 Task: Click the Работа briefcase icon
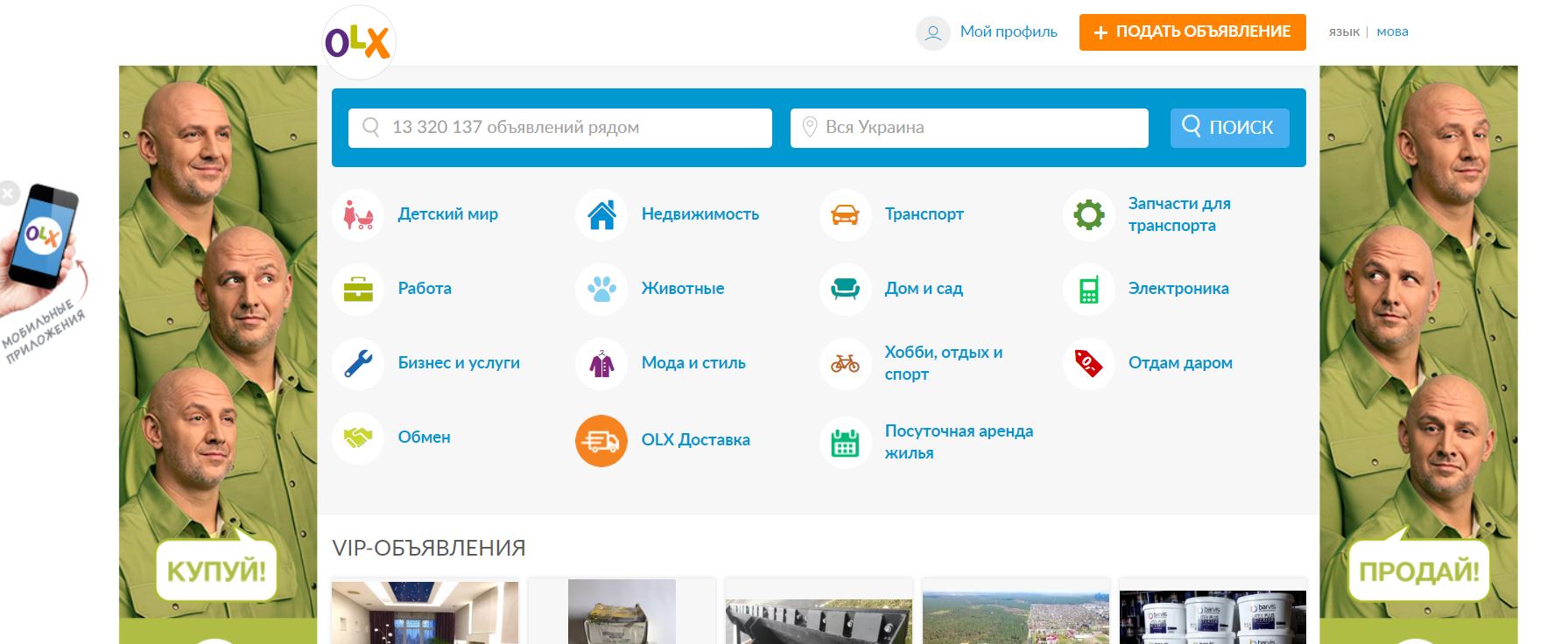(x=358, y=289)
